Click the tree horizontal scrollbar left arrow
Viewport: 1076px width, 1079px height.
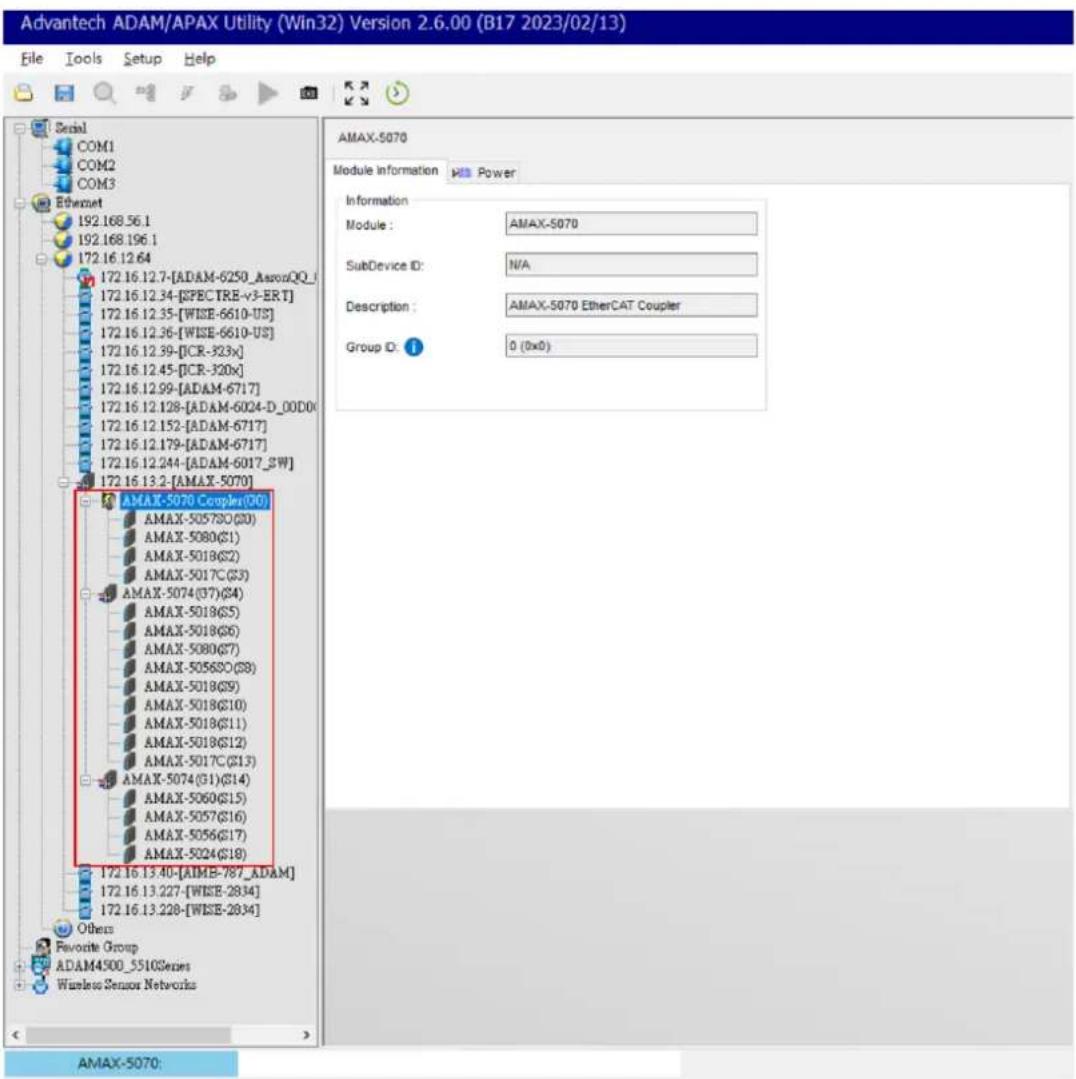[x=16, y=1035]
